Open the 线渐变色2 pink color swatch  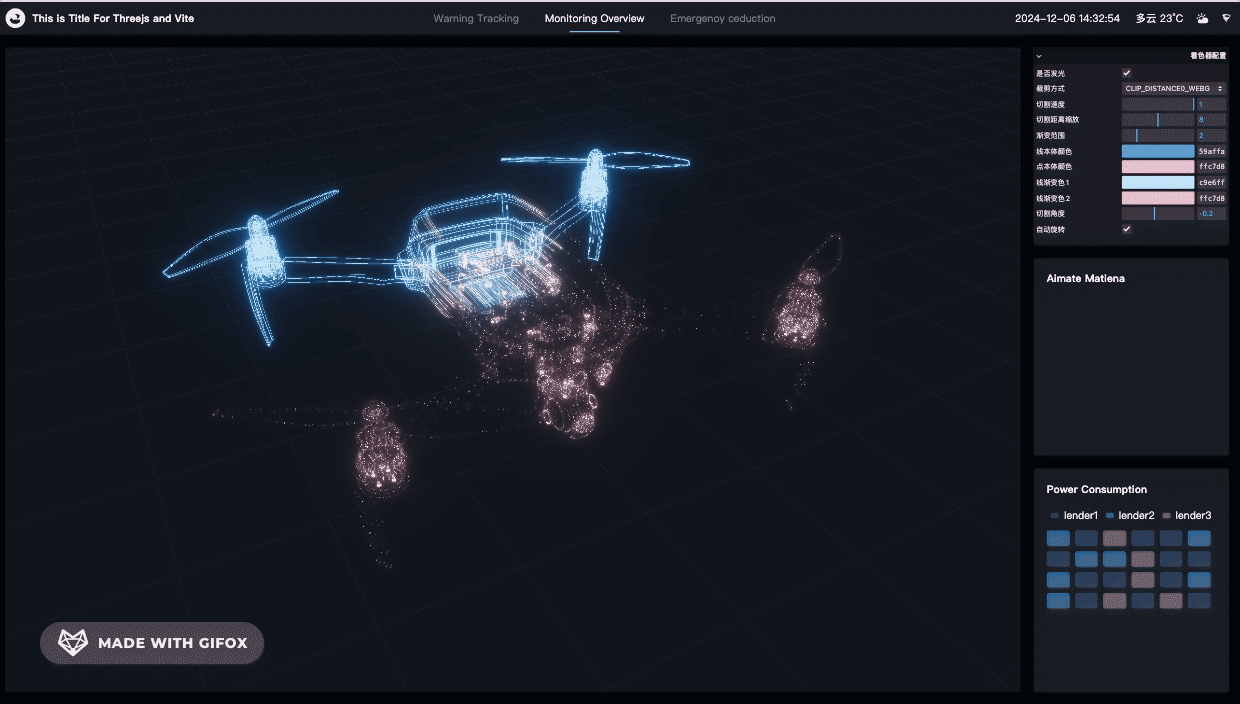coord(1158,198)
